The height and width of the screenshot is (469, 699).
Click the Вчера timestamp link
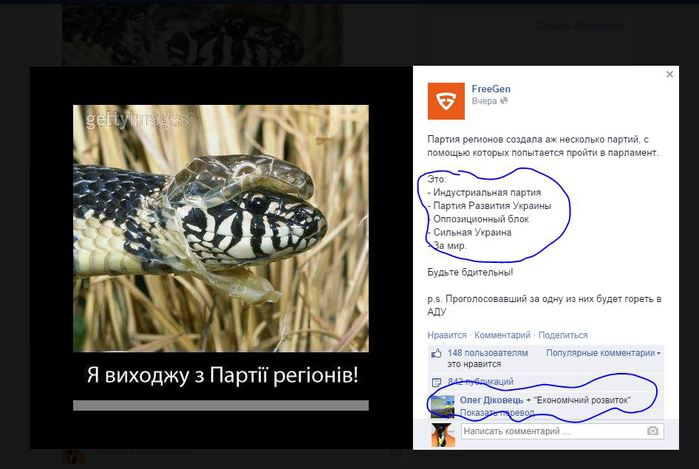[x=484, y=101]
